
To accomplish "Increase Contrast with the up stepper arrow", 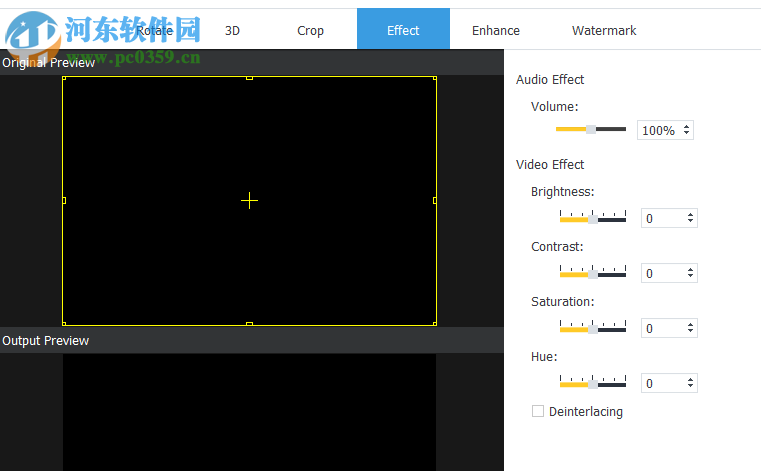I will pyautogui.click(x=690, y=270).
